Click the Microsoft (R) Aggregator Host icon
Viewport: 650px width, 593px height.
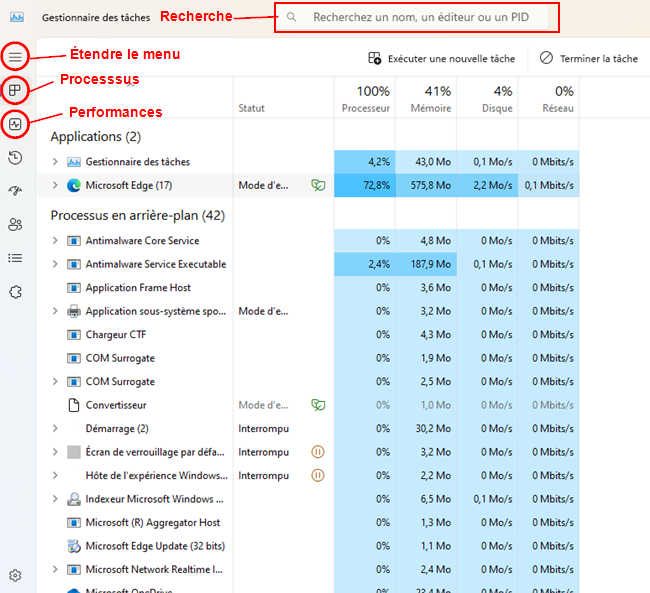[x=74, y=523]
